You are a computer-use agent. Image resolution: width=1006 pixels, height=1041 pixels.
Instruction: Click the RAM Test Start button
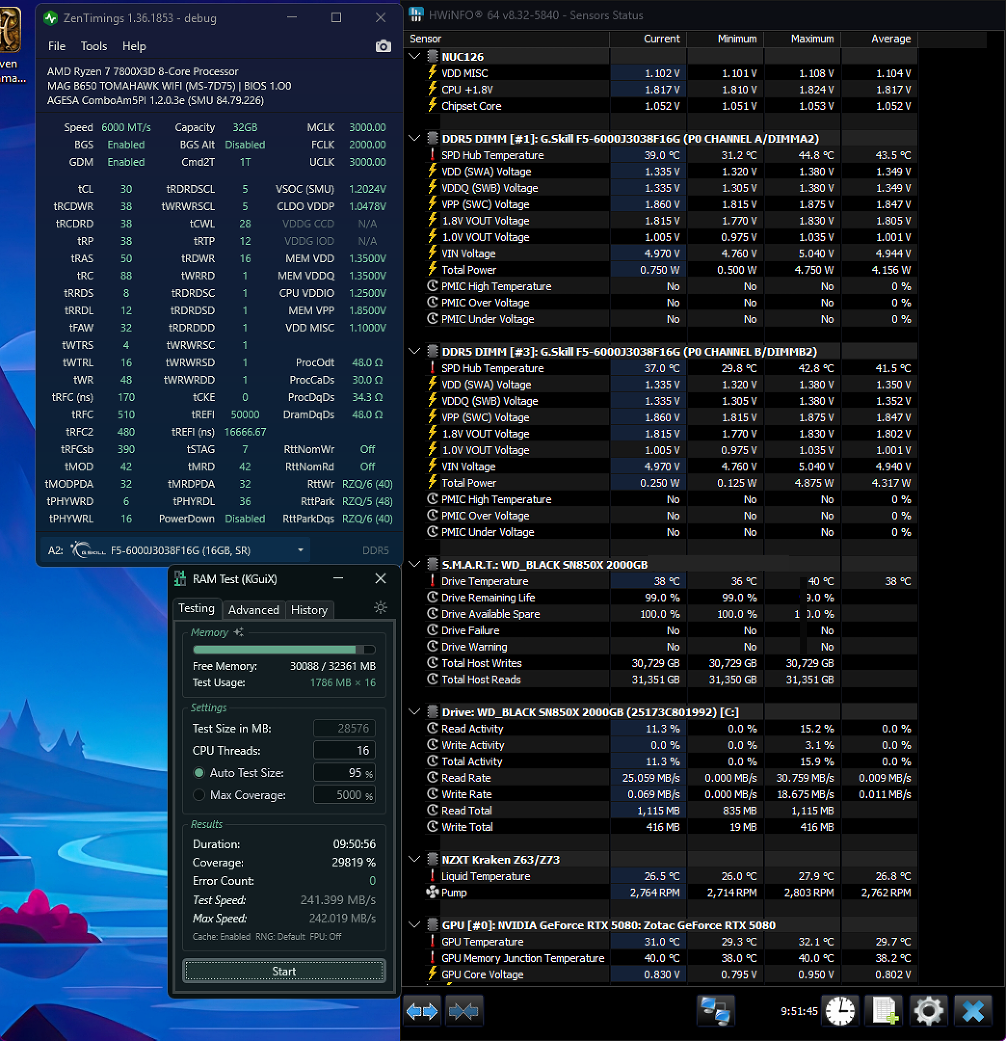pos(284,971)
